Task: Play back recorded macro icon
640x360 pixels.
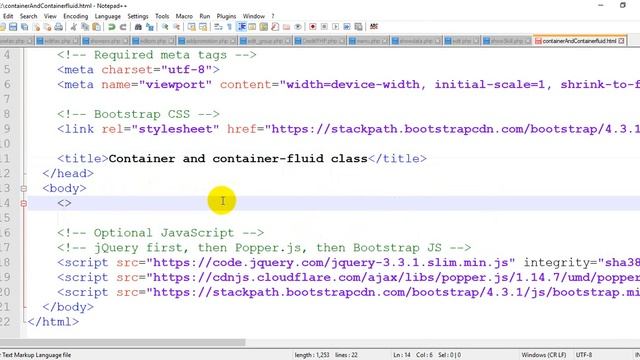Action: coord(336,27)
